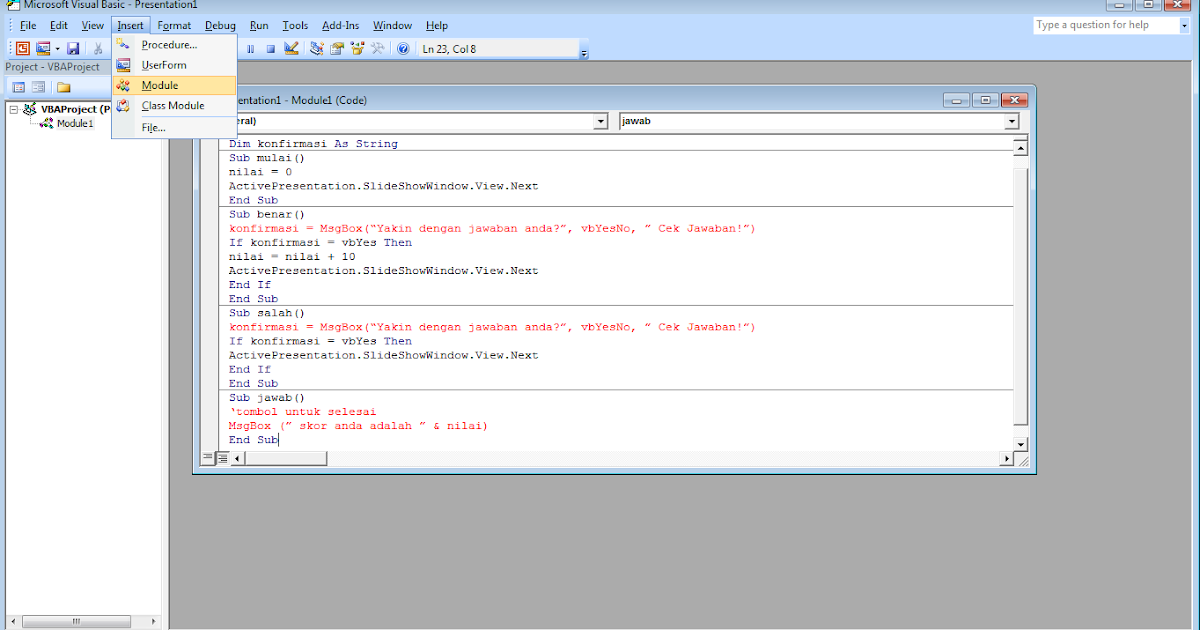Screen dimensions: 1200x630
Task: Open the help question box dropdown arrow
Action: (x=1182, y=25)
